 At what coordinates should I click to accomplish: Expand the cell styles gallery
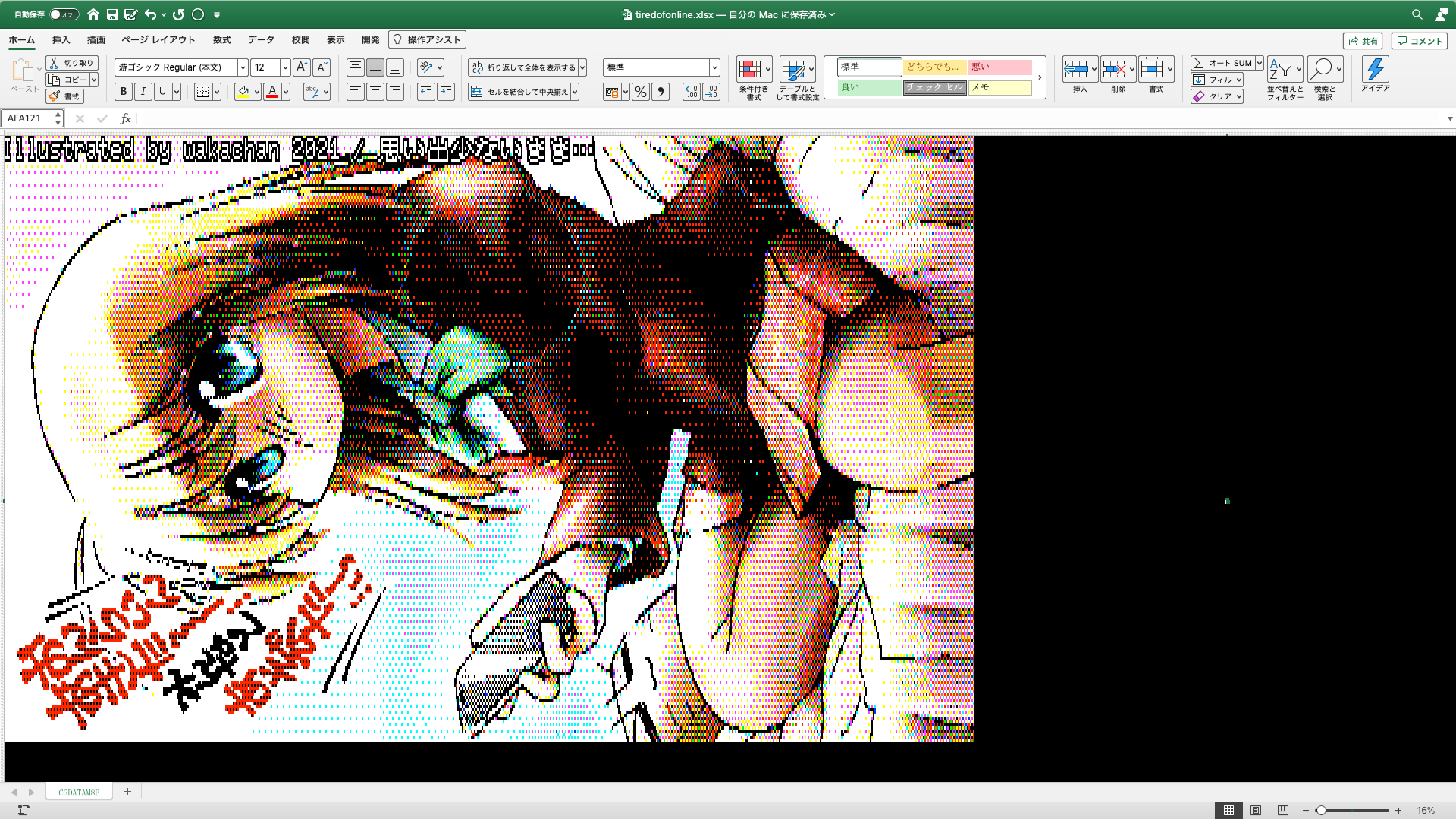point(1039,77)
